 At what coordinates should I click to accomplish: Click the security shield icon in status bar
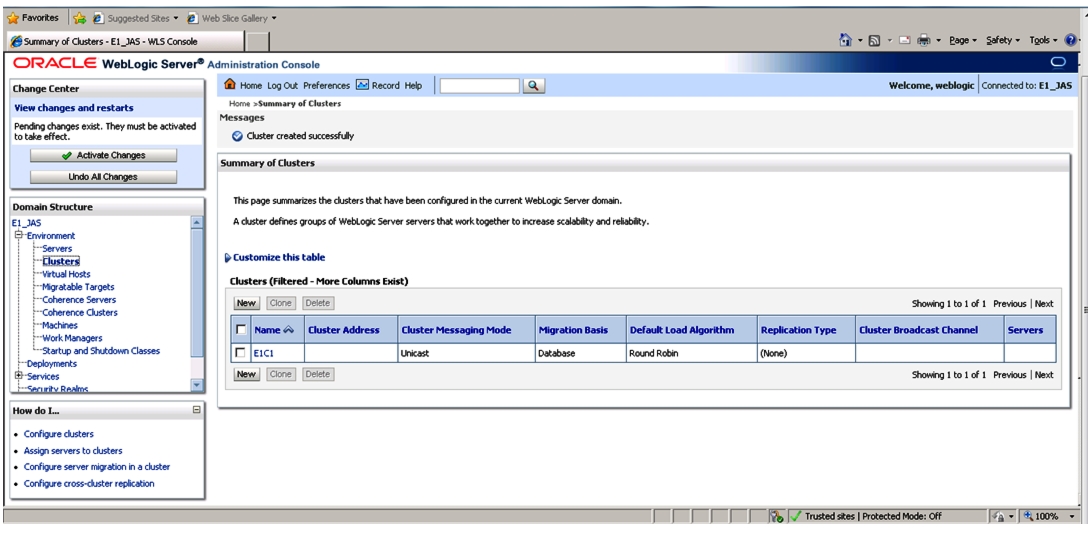click(776, 516)
